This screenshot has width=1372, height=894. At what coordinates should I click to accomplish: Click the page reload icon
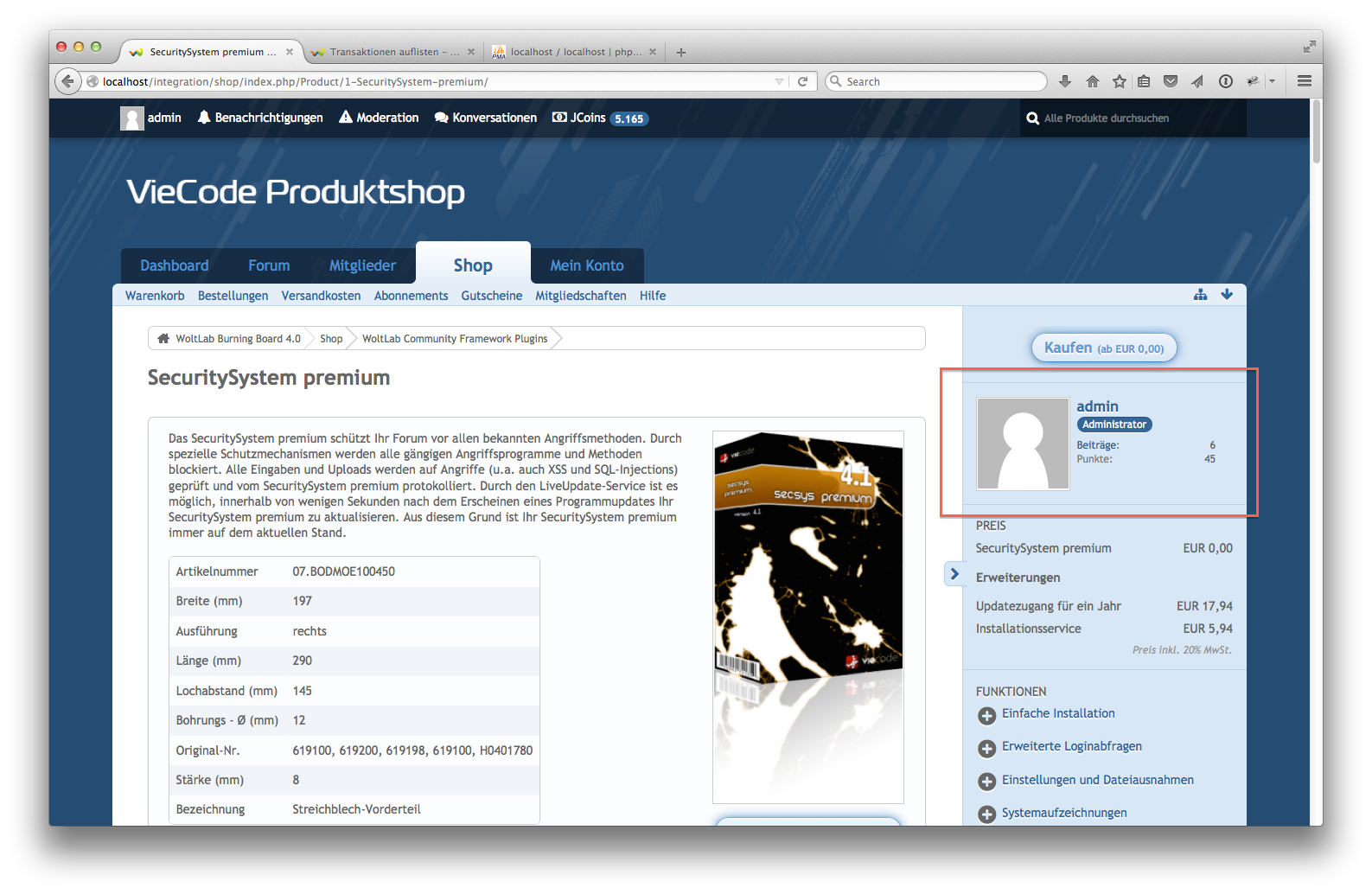tap(802, 81)
